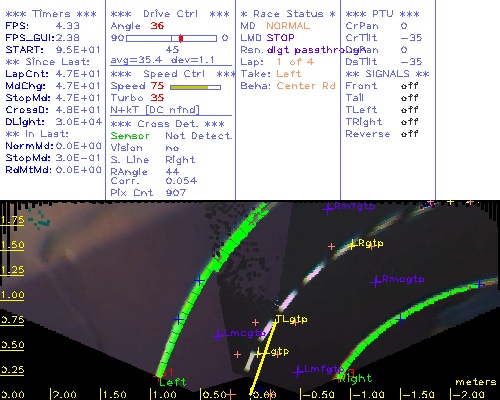The width and height of the screenshot is (500, 400).
Task: Click the TLgtp yellow cross marker
Action: 277,321
